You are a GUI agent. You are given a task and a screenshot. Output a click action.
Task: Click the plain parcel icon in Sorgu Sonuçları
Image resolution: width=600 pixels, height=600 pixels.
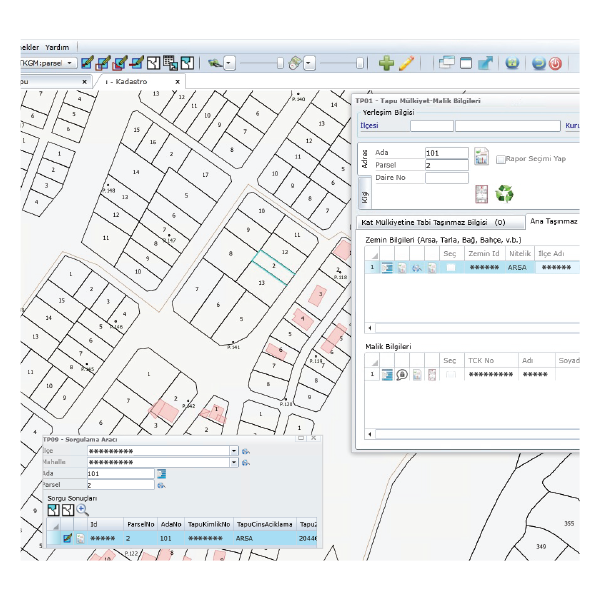(x=68, y=510)
